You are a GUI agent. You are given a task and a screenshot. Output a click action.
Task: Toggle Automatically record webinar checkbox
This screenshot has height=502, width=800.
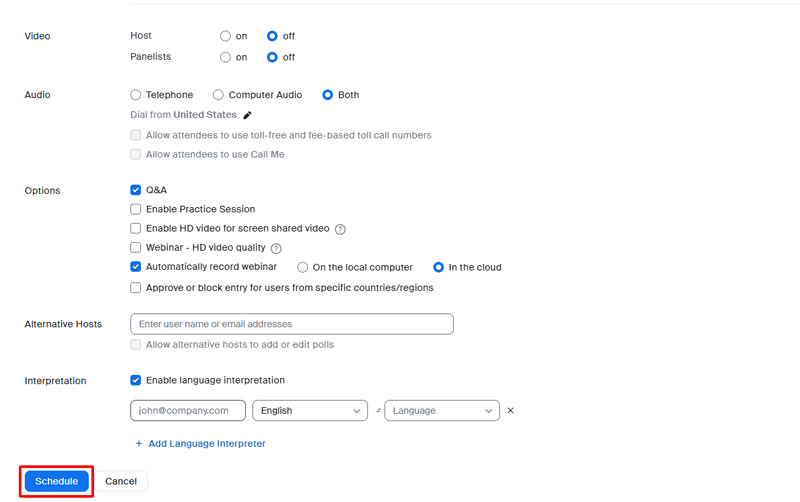click(135, 267)
